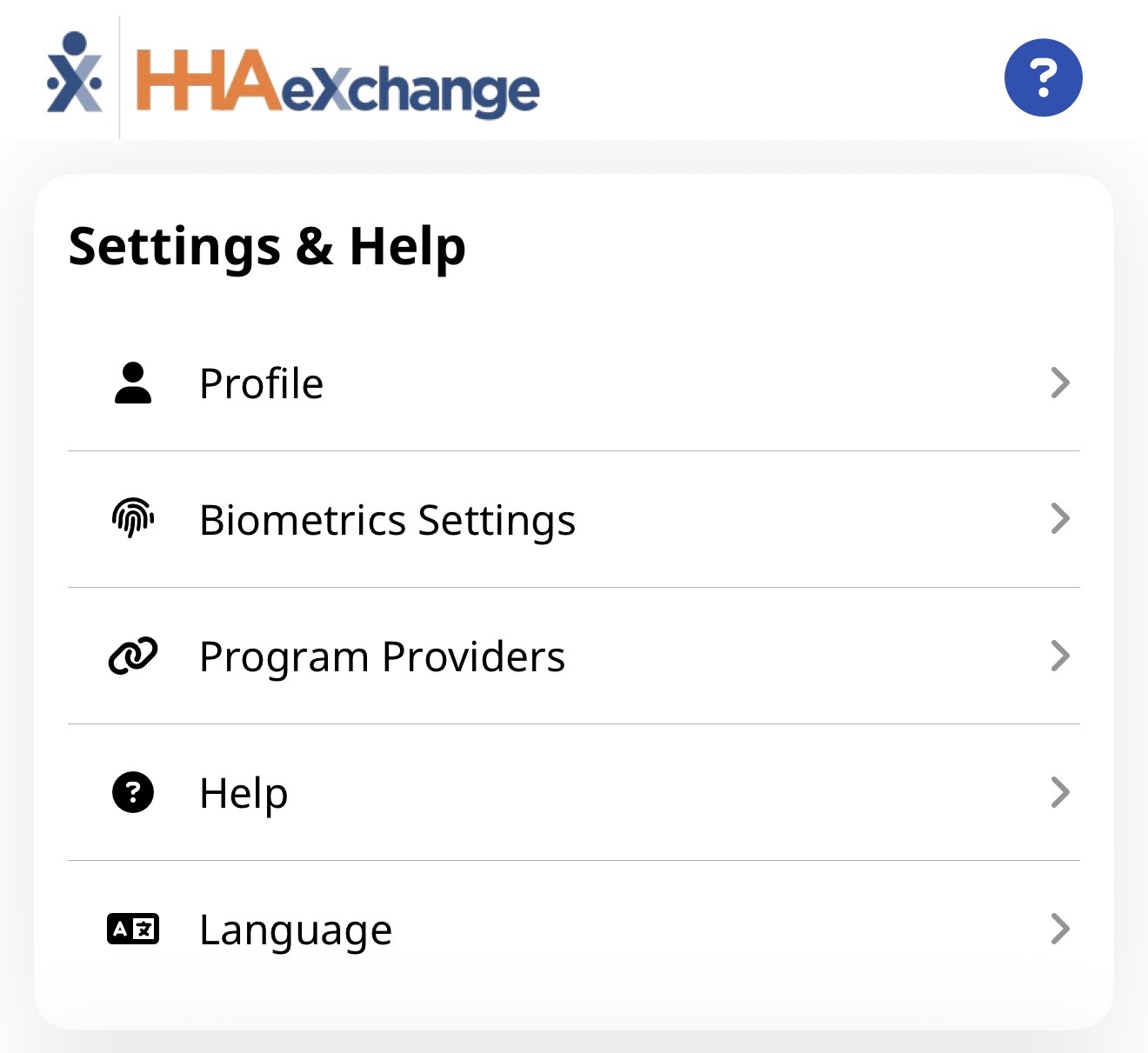This screenshot has height=1053, width=1148.
Task: Expand the Program Providers chevron
Action: pyautogui.click(x=1059, y=656)
